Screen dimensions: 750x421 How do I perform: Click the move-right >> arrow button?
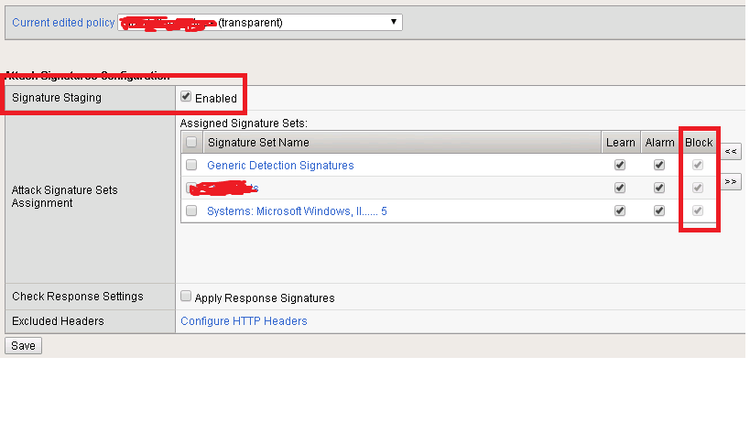point(731,181)
